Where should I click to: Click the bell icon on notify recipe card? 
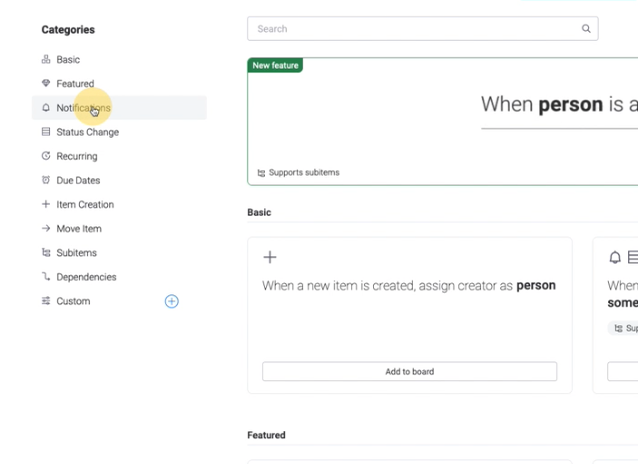coord(615,257)
